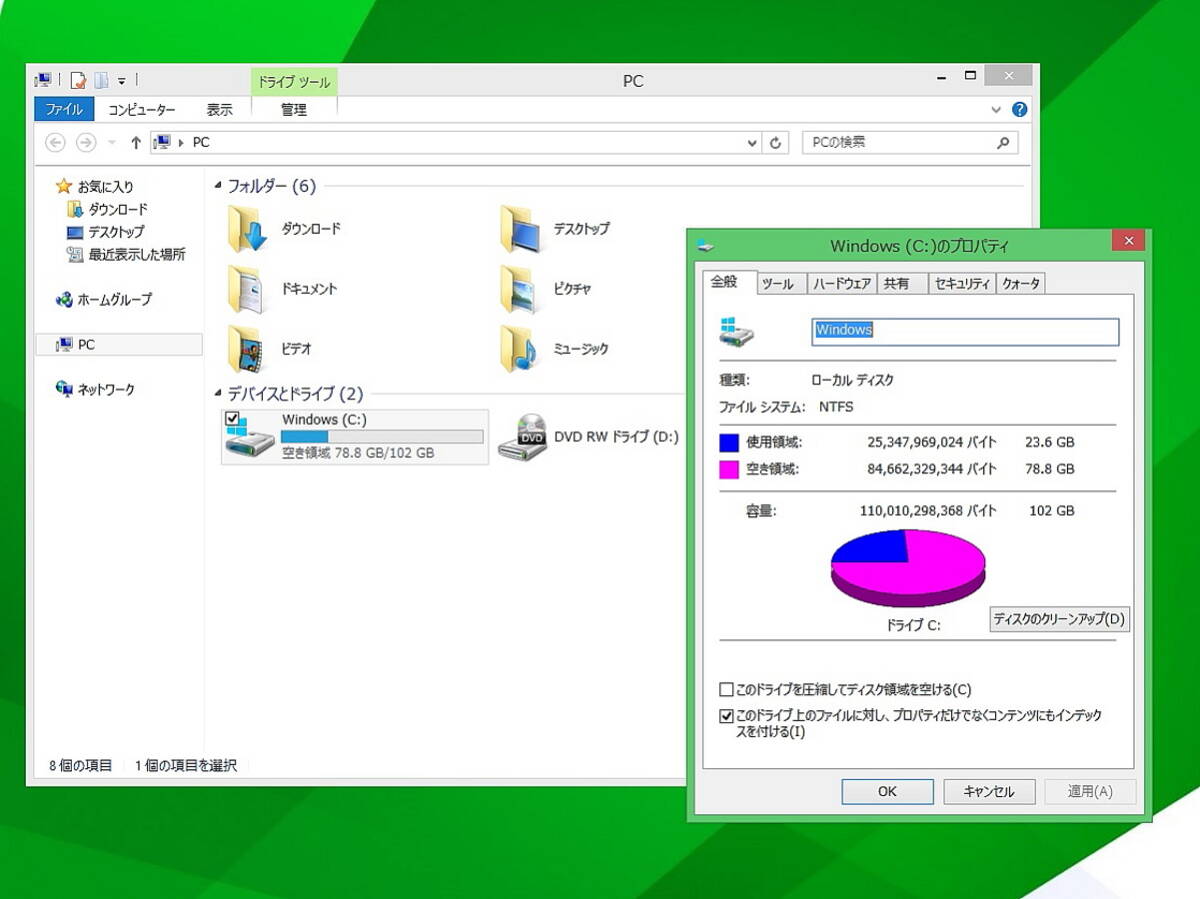Open デスクトップ in the favorites sidebar
The width and height of the screenshot is (1200, 899).
(105, 232)
